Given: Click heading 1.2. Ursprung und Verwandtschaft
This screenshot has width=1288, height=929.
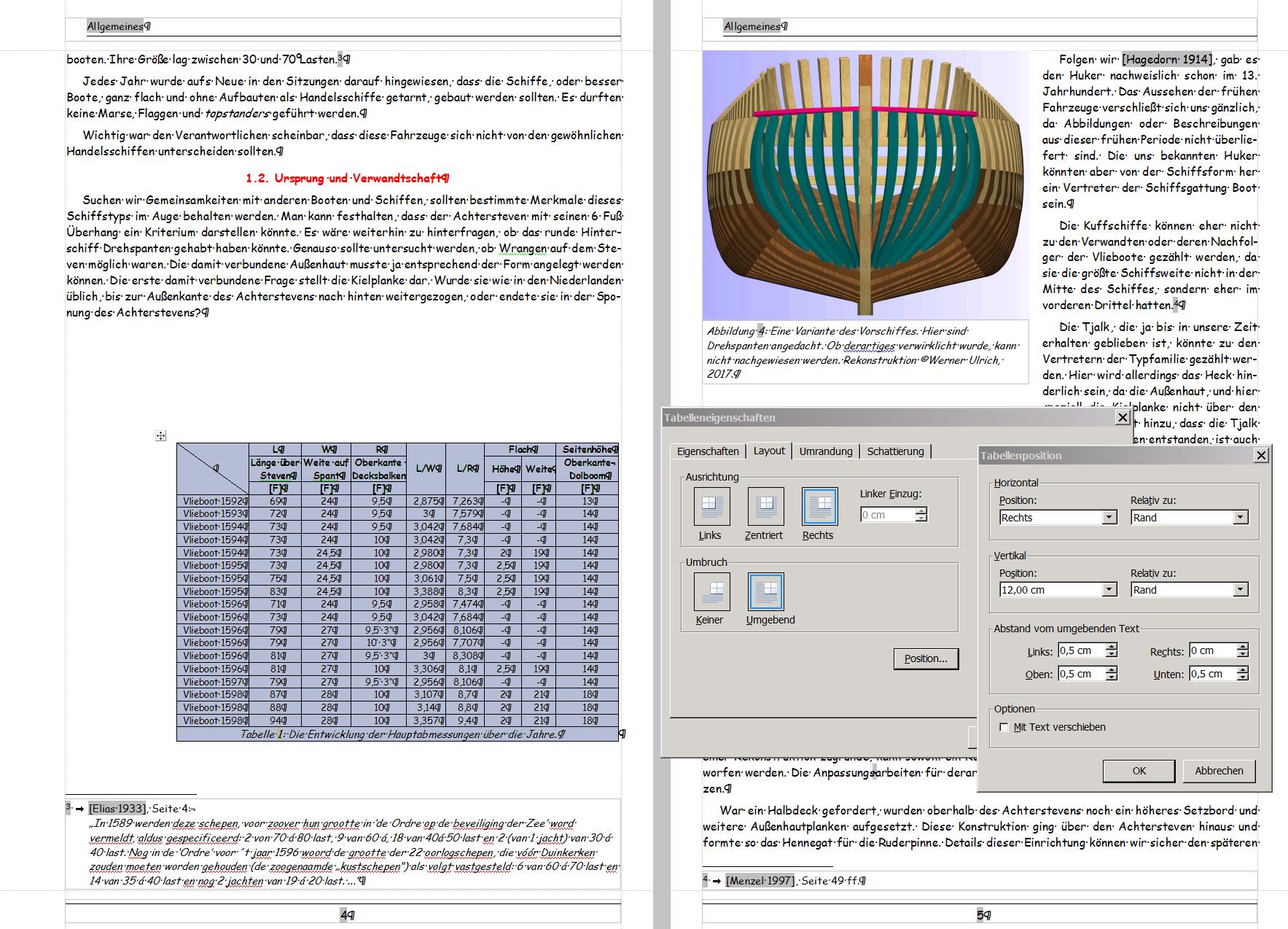Looking at the screenshot, I should (347, 178).
